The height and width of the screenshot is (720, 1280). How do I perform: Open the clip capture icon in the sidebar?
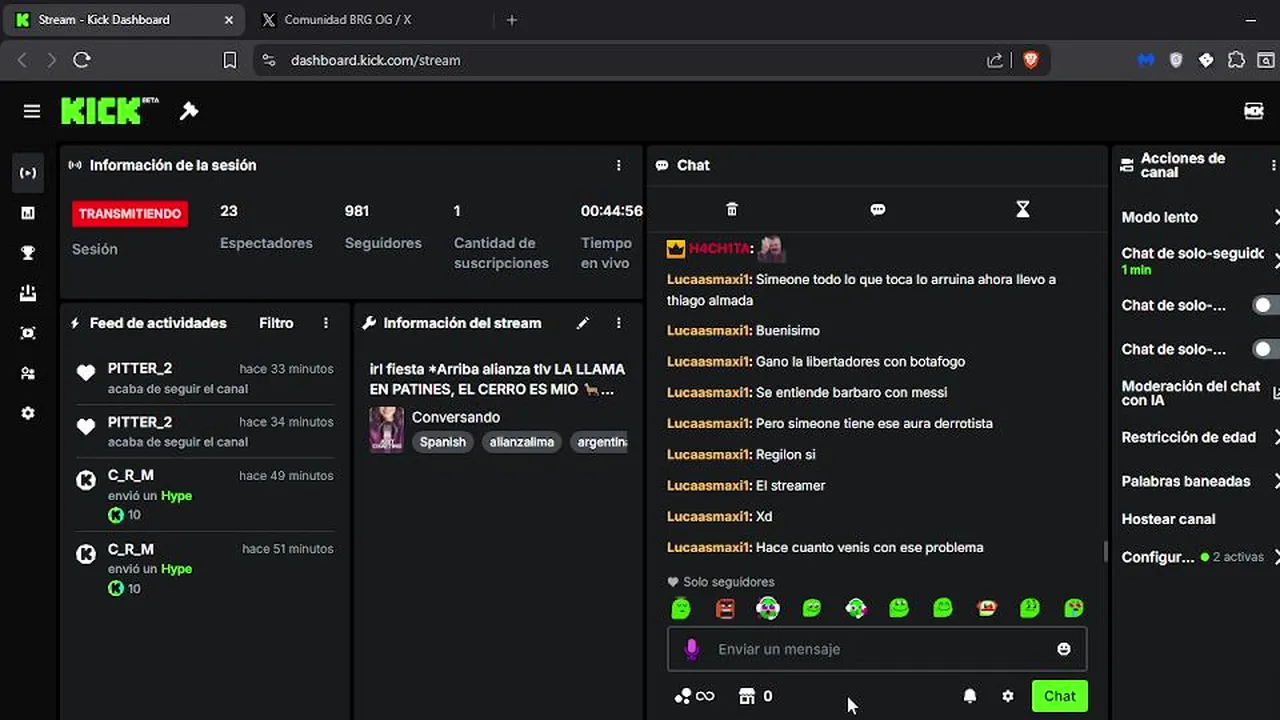coord(28,333)
